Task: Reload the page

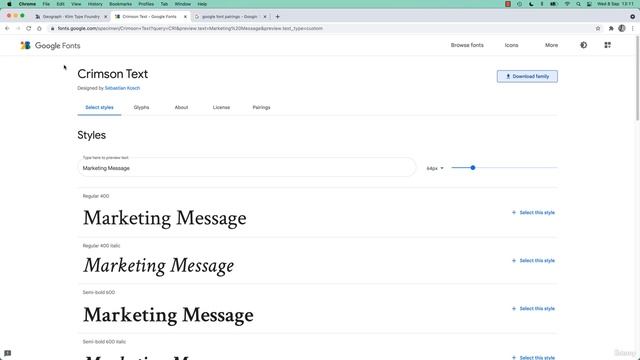Action: (x=29, y=28)
